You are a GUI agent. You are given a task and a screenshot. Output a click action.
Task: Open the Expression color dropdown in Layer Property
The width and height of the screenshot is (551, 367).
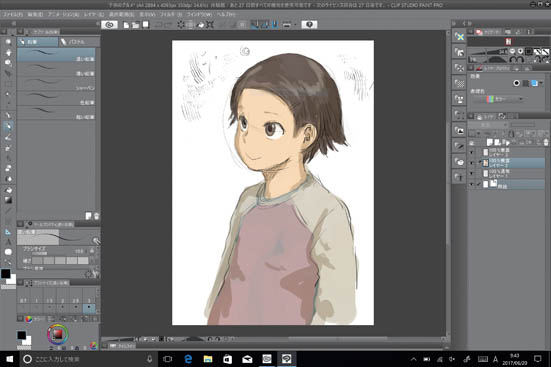pos(499,99)
